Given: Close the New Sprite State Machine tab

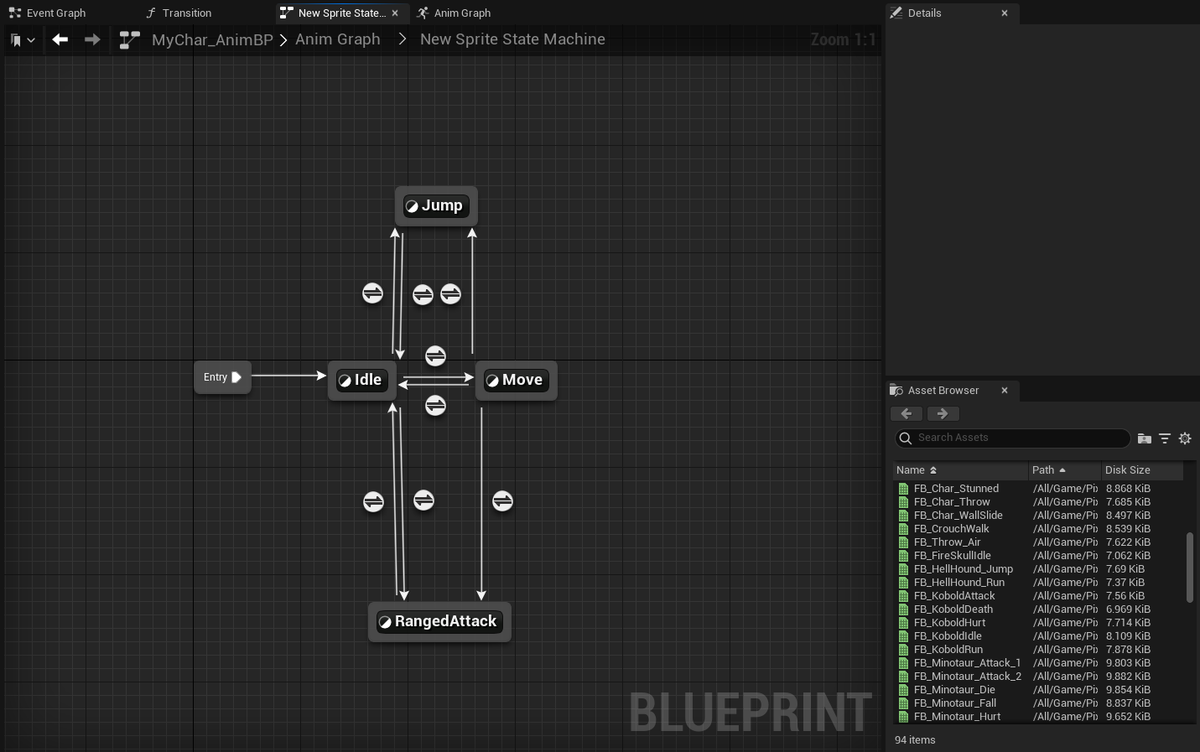Looking at the screenshot, I should 396,13.
